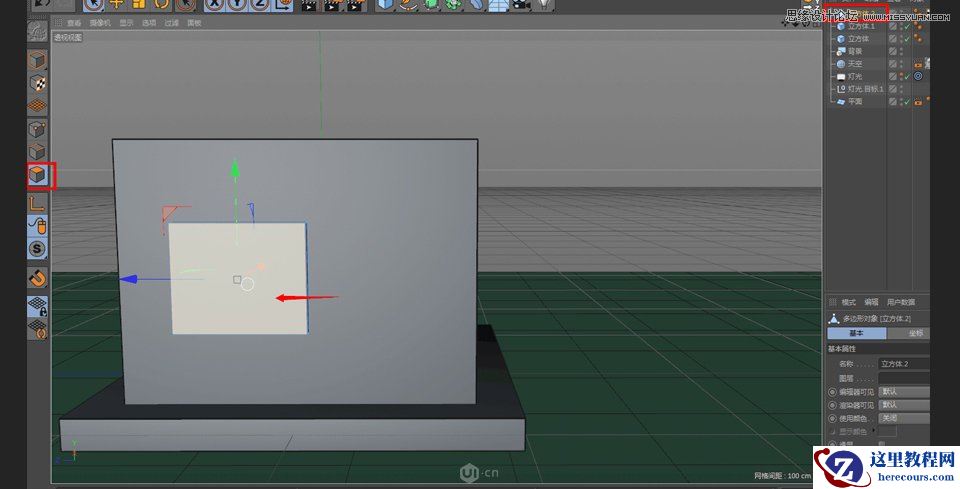Activate the Rotate tool in top toolbar
960x489 pixels.
coord(162,5)
